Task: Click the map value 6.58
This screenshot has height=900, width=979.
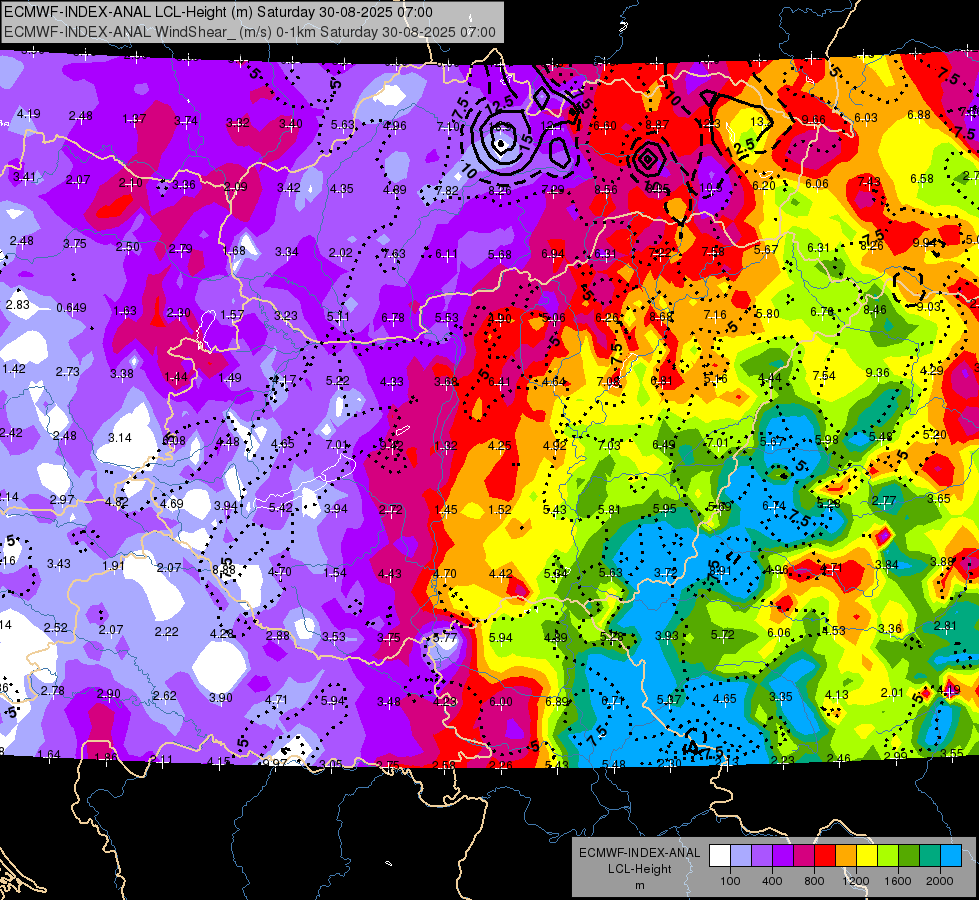Action: click(922, 179)
